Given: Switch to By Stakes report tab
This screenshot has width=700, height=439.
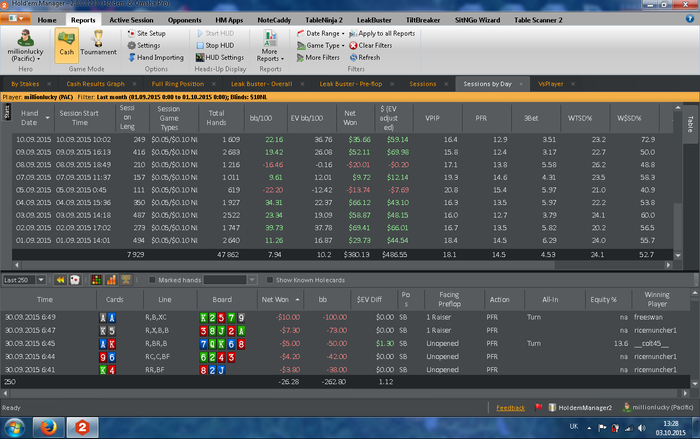Looking at the screenshot, I should click(25, 84).
